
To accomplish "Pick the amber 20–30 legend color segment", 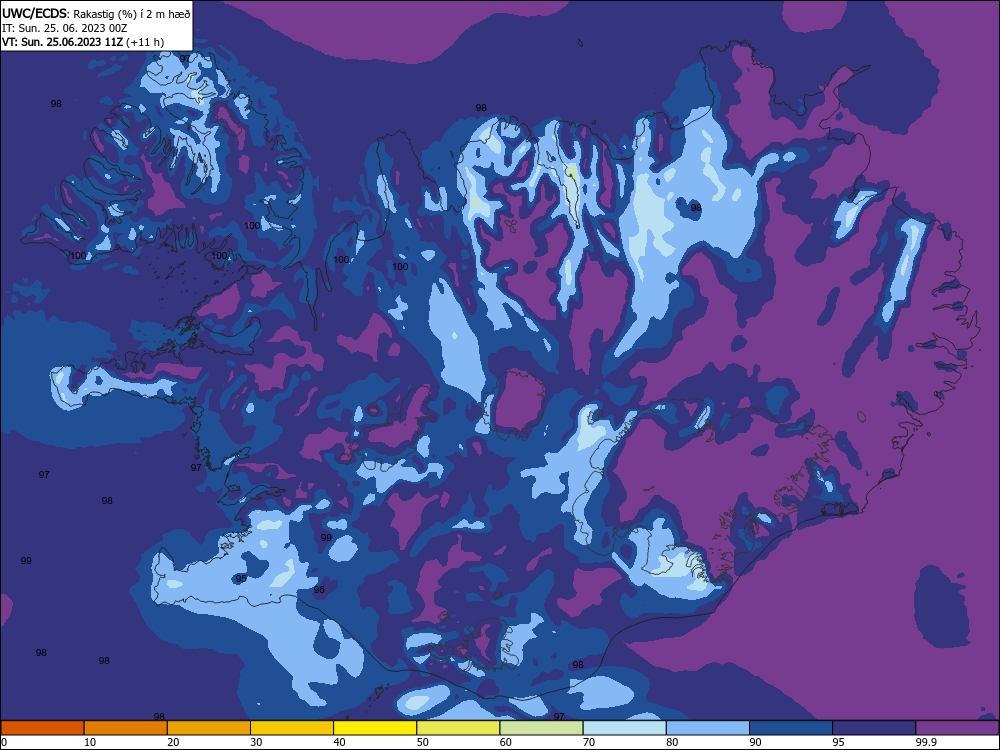I will (x=209, y=728).
